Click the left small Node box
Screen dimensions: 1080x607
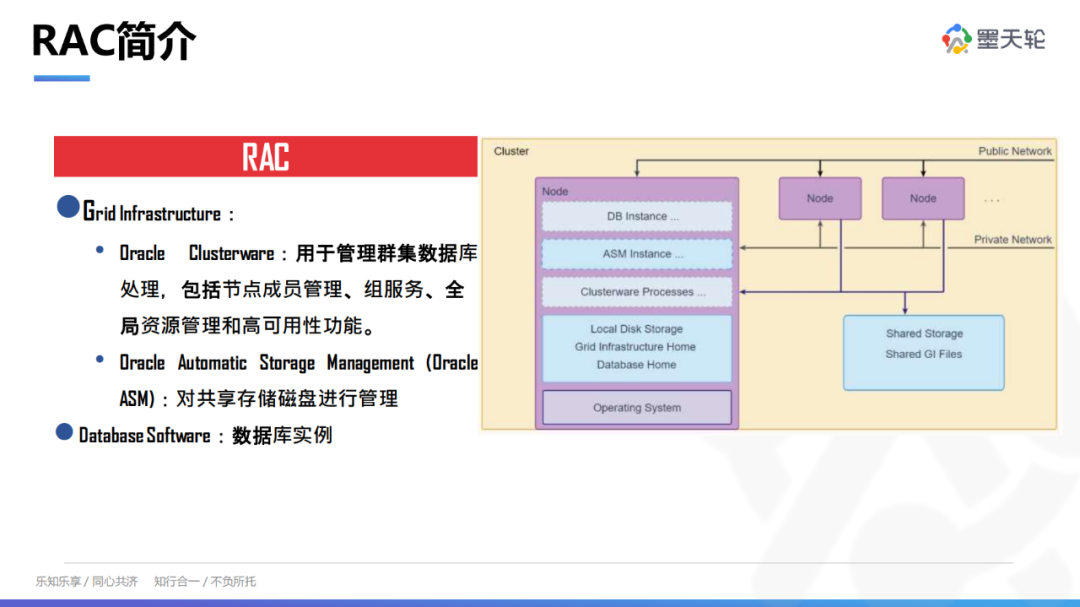click(x=819, y=198)
